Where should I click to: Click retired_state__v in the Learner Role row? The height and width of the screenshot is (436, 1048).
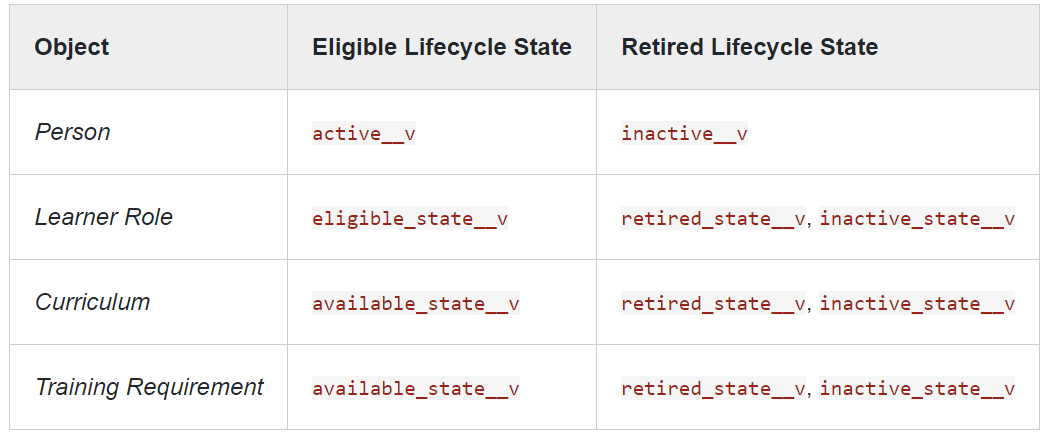click(x=714, y=219)
